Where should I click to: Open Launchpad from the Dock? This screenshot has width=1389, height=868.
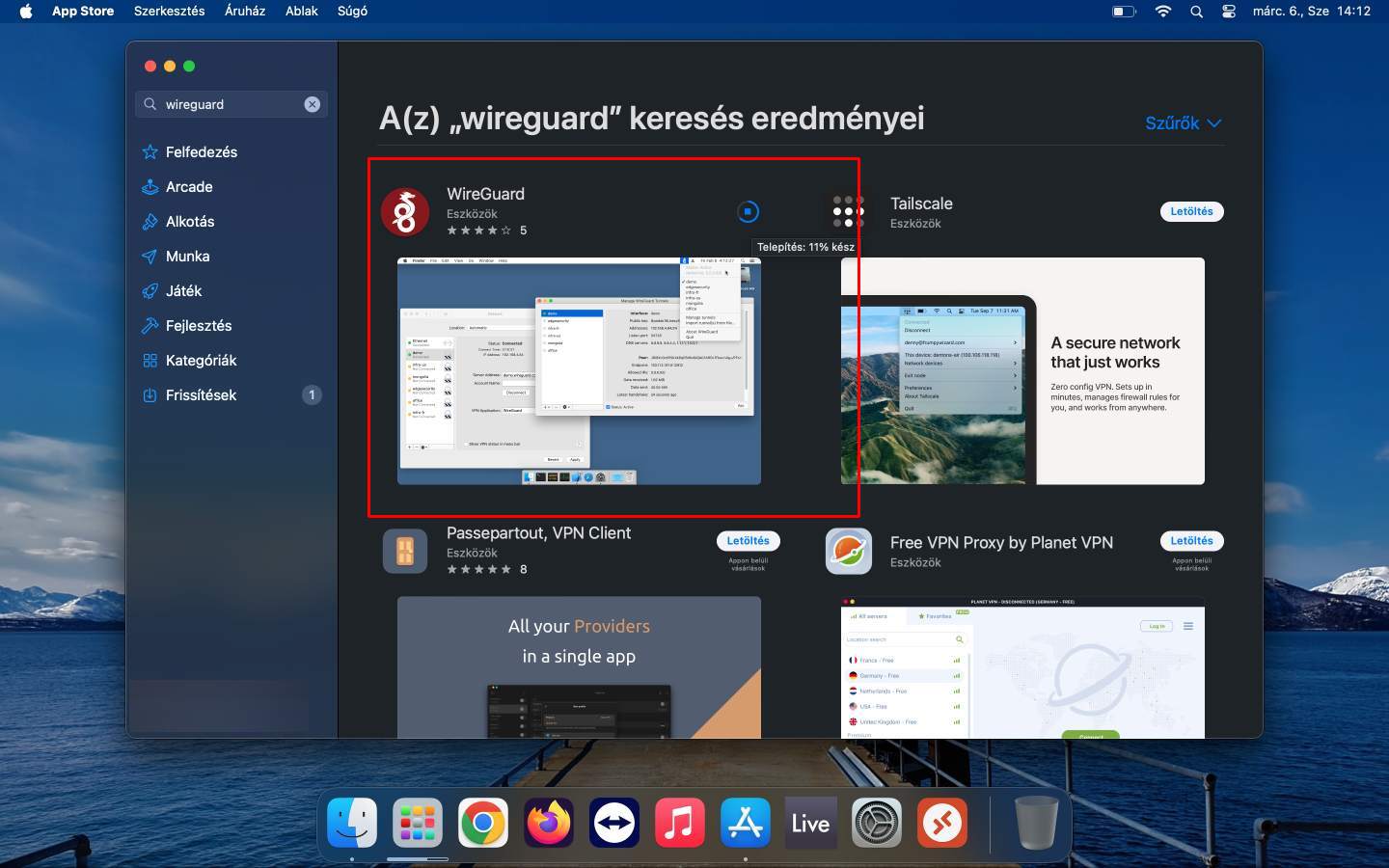(x=418, y=823)
